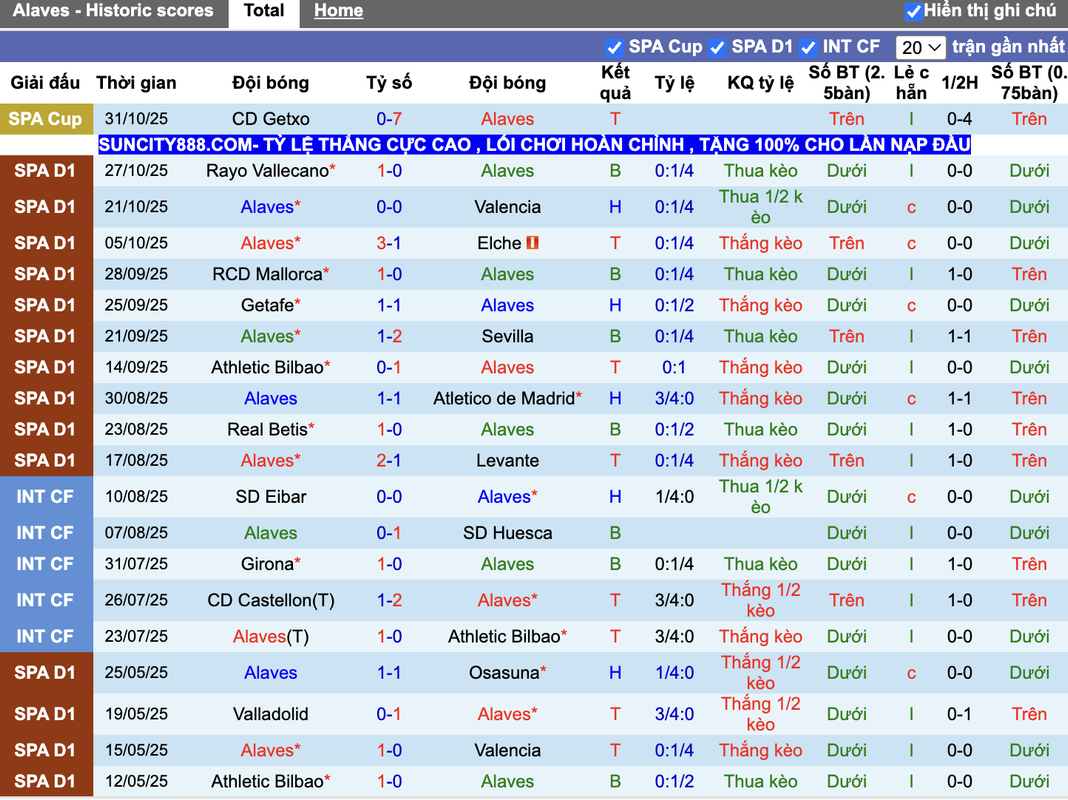Viewport: 1068px width, 800px height.
Task: Select the 'Thời gian' column header
Action: (136, 82)
